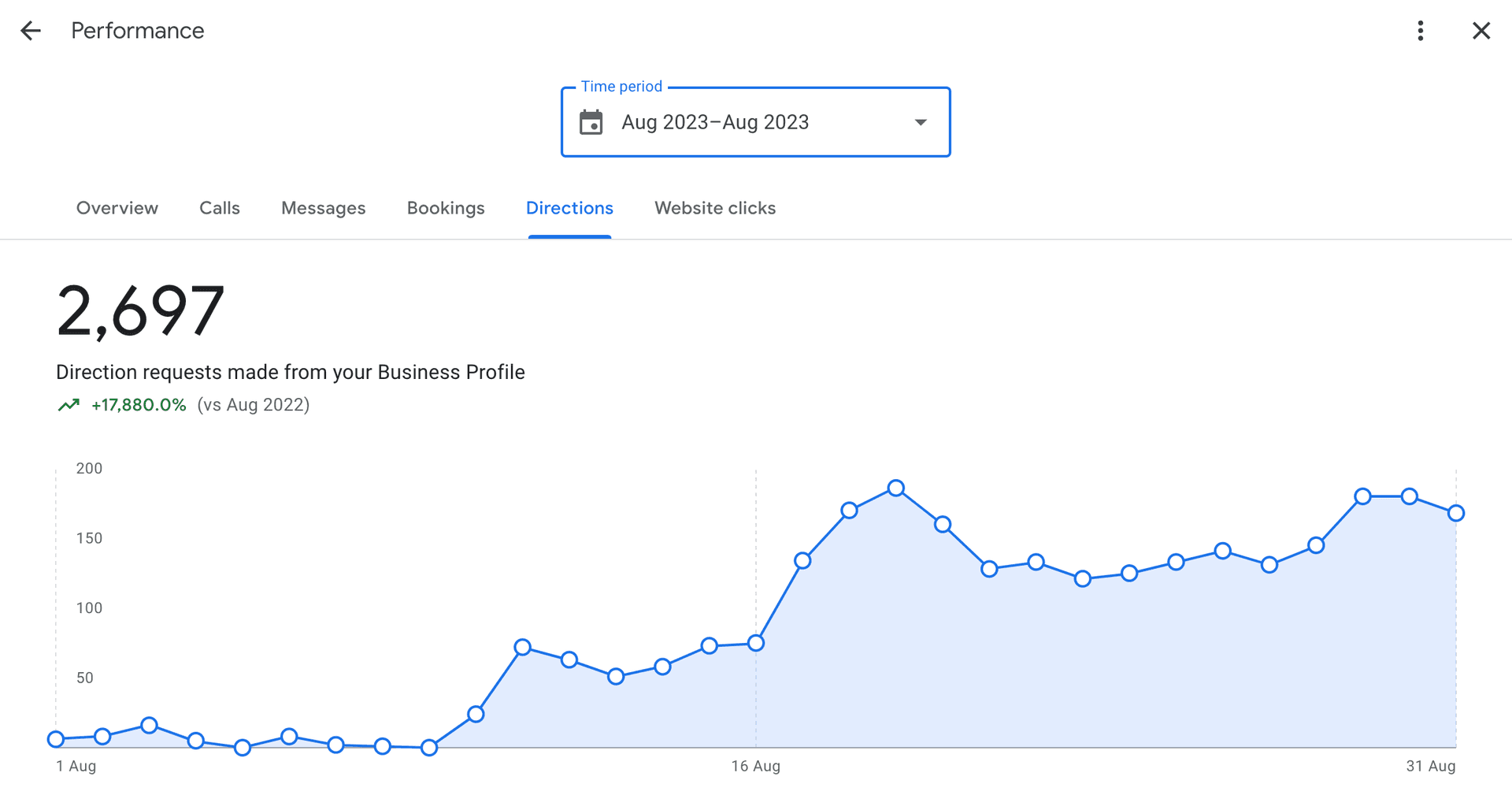Switch to the Overview tab

pos(117,208)
